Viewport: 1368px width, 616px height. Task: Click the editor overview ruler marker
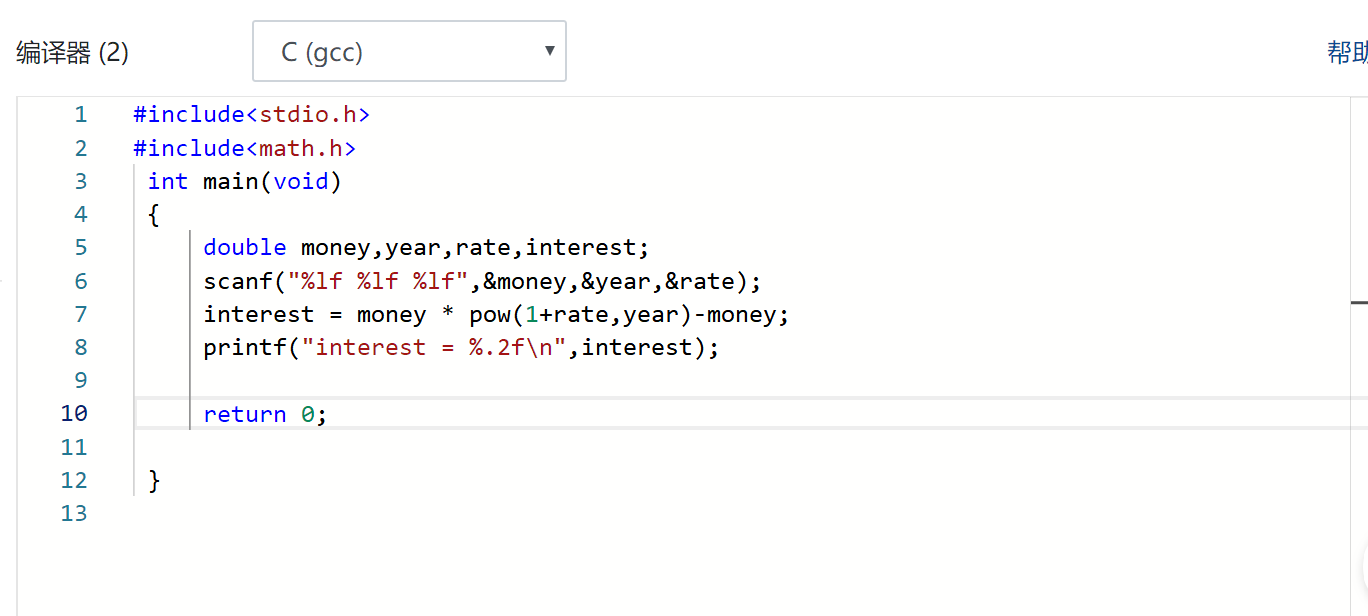1359,300
